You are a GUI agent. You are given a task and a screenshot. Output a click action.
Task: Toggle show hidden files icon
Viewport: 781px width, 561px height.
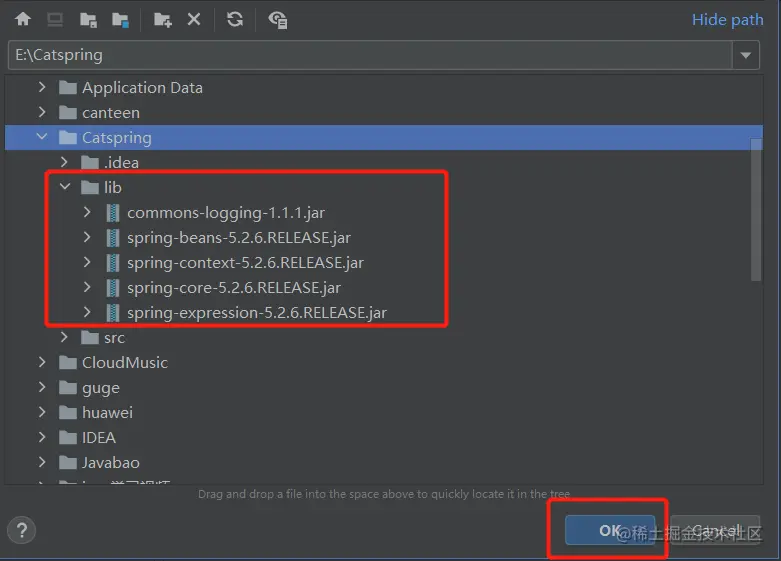click(277, 20)
